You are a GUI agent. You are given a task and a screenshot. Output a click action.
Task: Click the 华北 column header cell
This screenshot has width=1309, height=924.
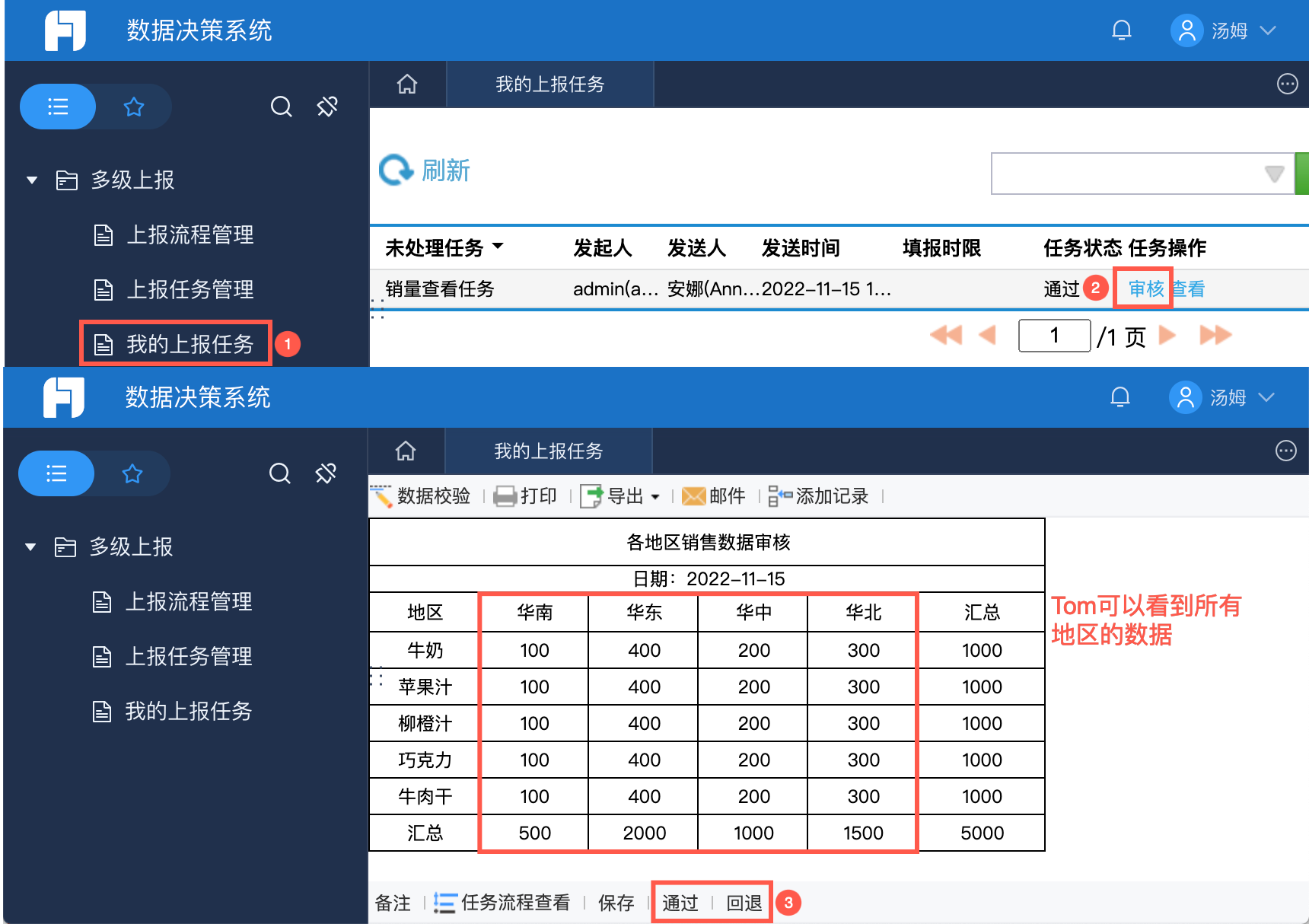pyautogui.click(x=863, y=612)
